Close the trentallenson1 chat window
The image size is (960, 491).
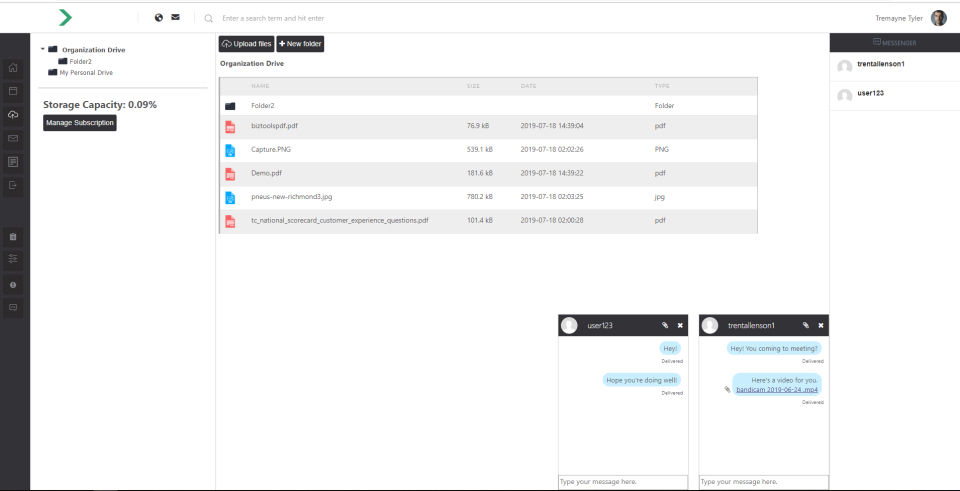point(821,325)
